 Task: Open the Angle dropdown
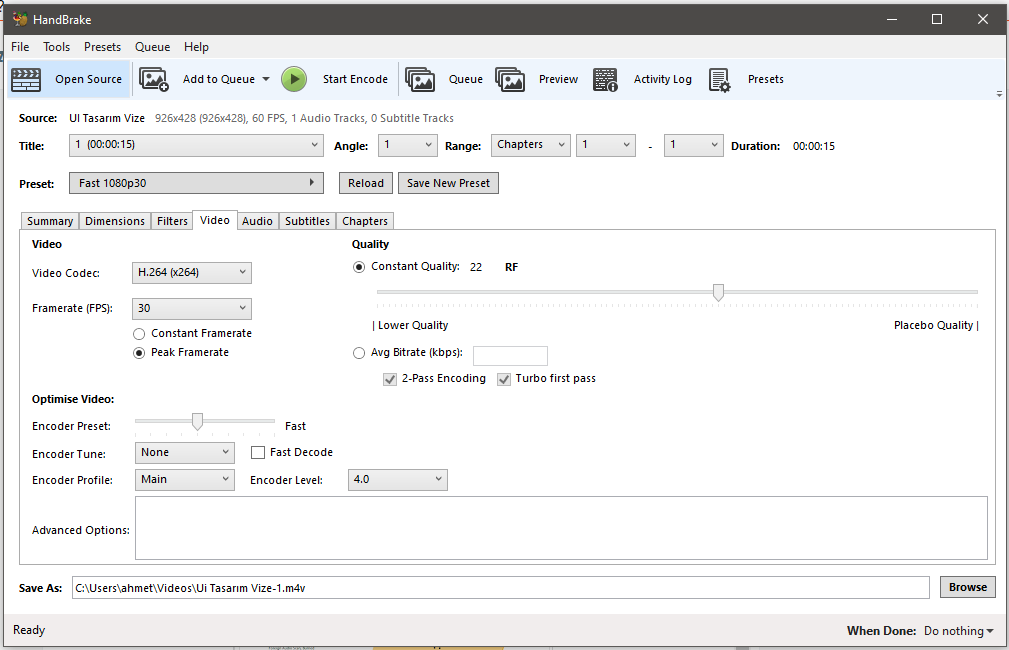point(408,145)
